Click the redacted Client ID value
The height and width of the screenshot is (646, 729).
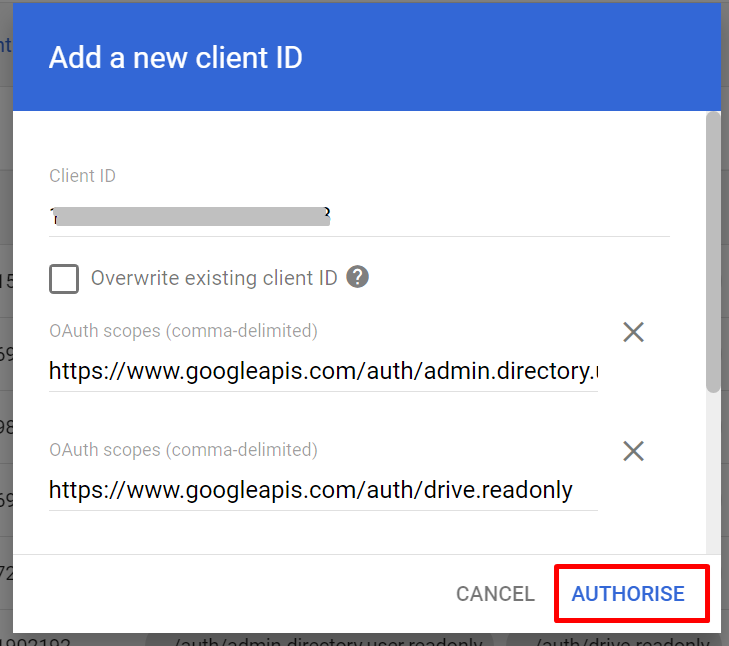[x=192, y=216]
